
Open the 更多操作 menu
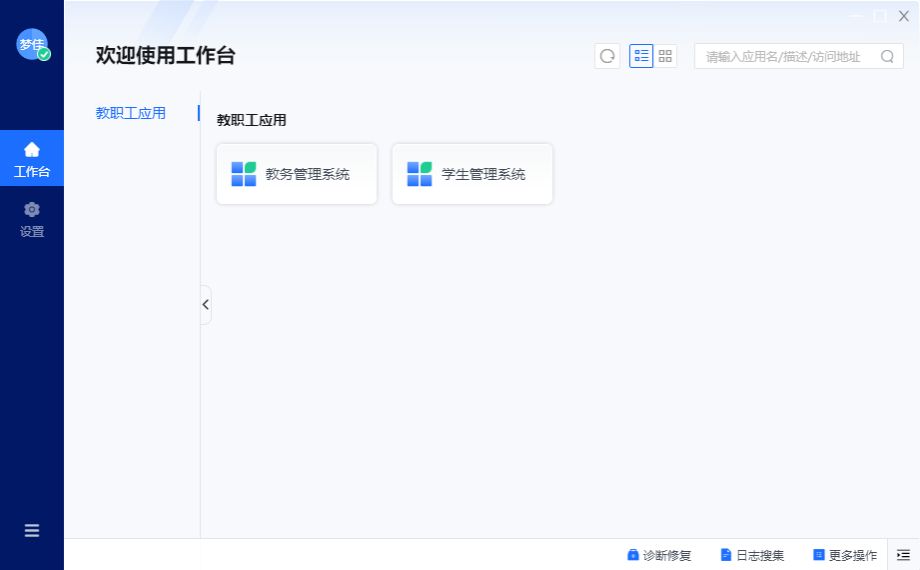coord(845,555)
